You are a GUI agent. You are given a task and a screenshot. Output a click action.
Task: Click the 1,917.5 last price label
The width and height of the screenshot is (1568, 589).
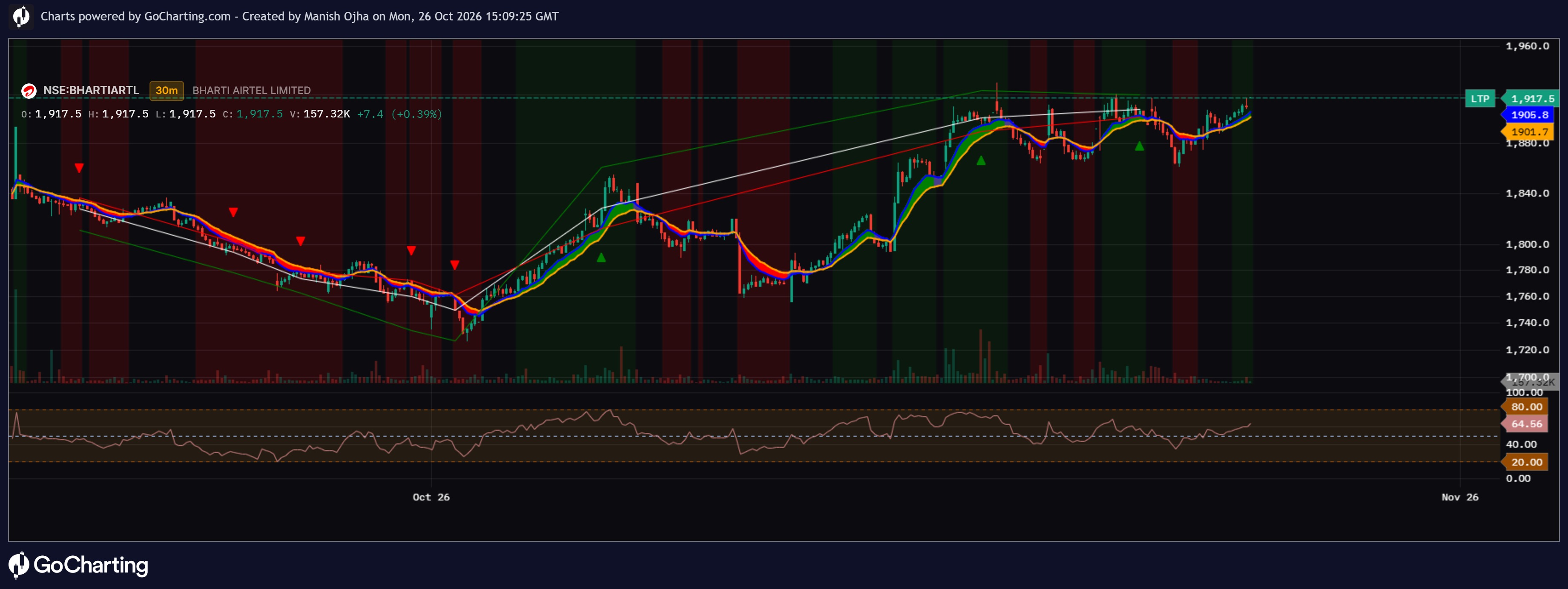click(1532, 99)
